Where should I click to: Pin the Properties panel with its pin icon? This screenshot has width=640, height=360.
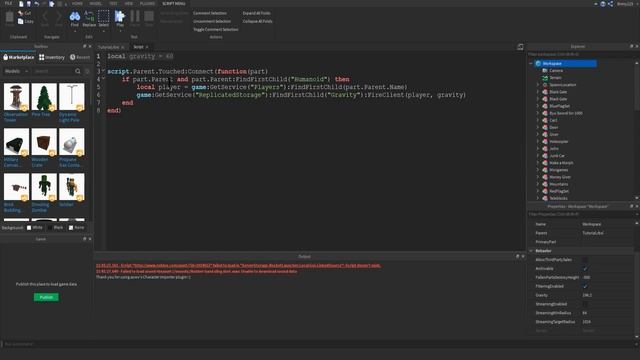pos(631,207)
